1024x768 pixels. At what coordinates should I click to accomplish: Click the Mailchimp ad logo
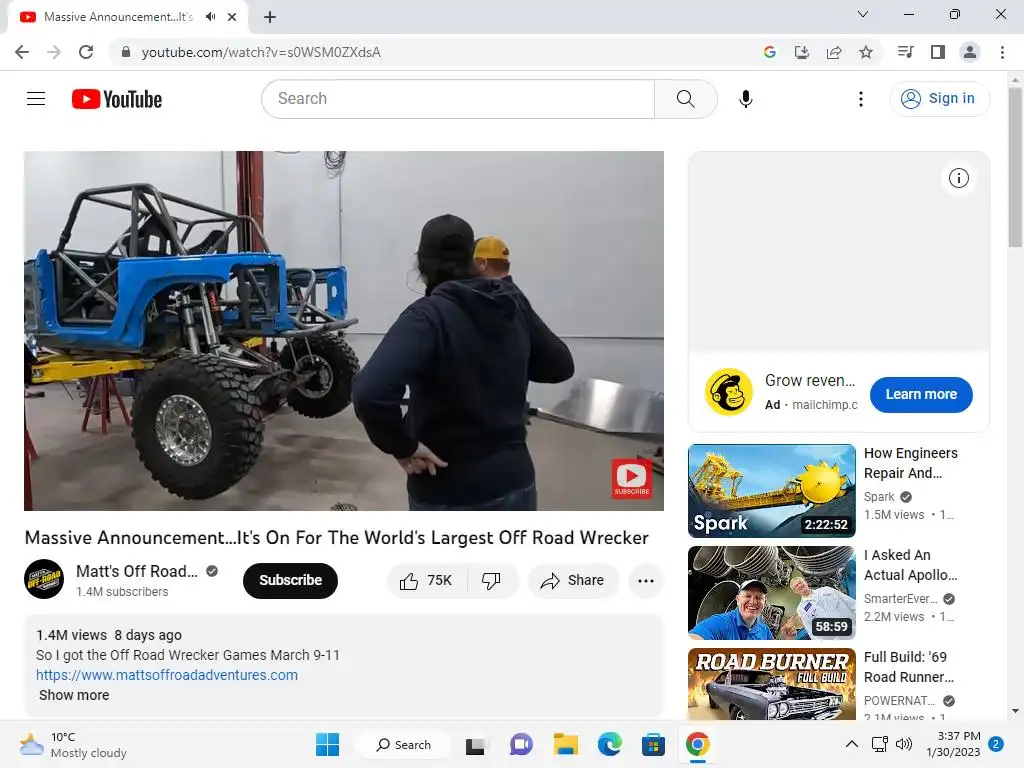(x=729, y=392)
